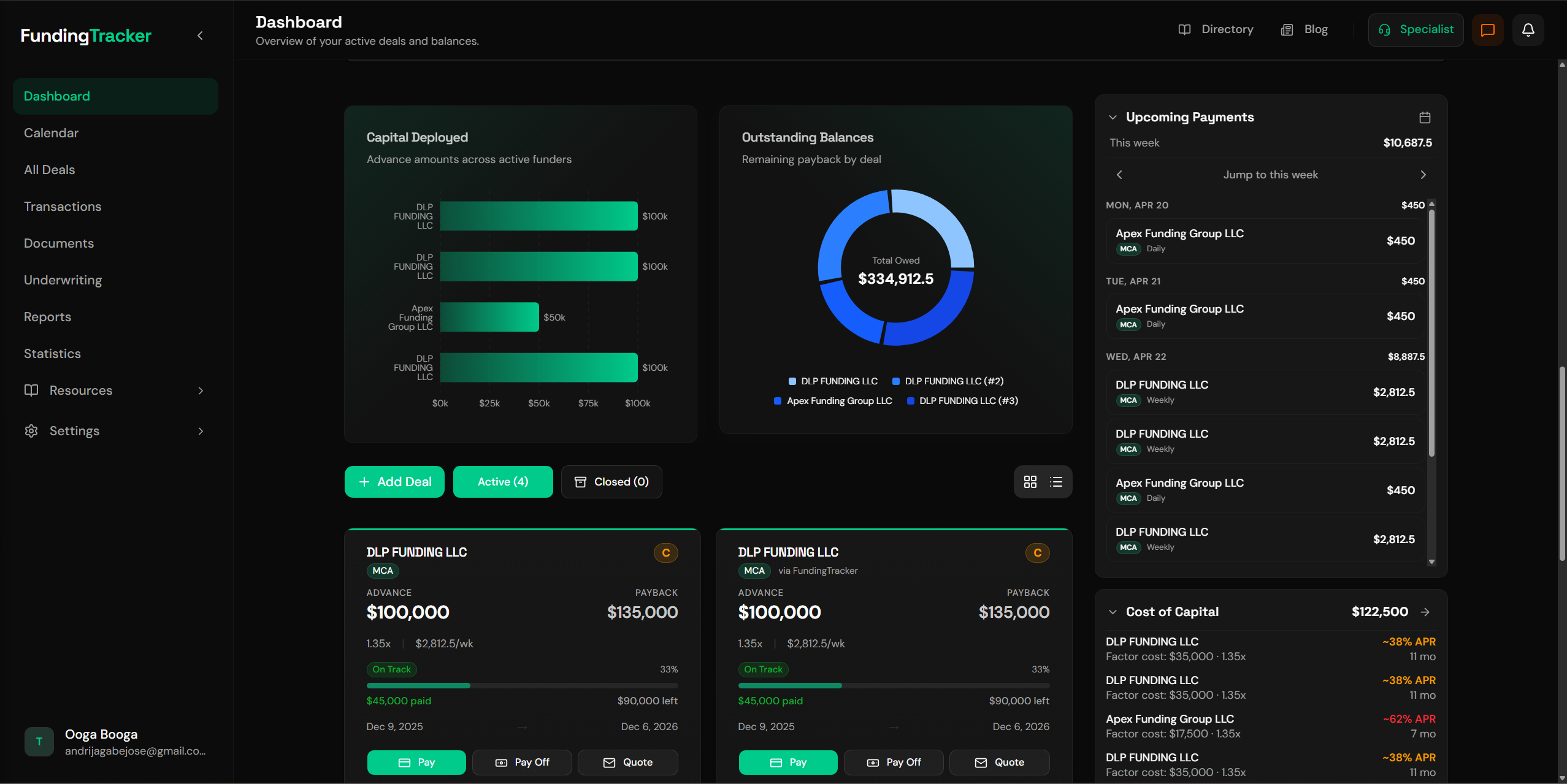Click the Upcoming Payments list scrollbar

coord(1431,331)
